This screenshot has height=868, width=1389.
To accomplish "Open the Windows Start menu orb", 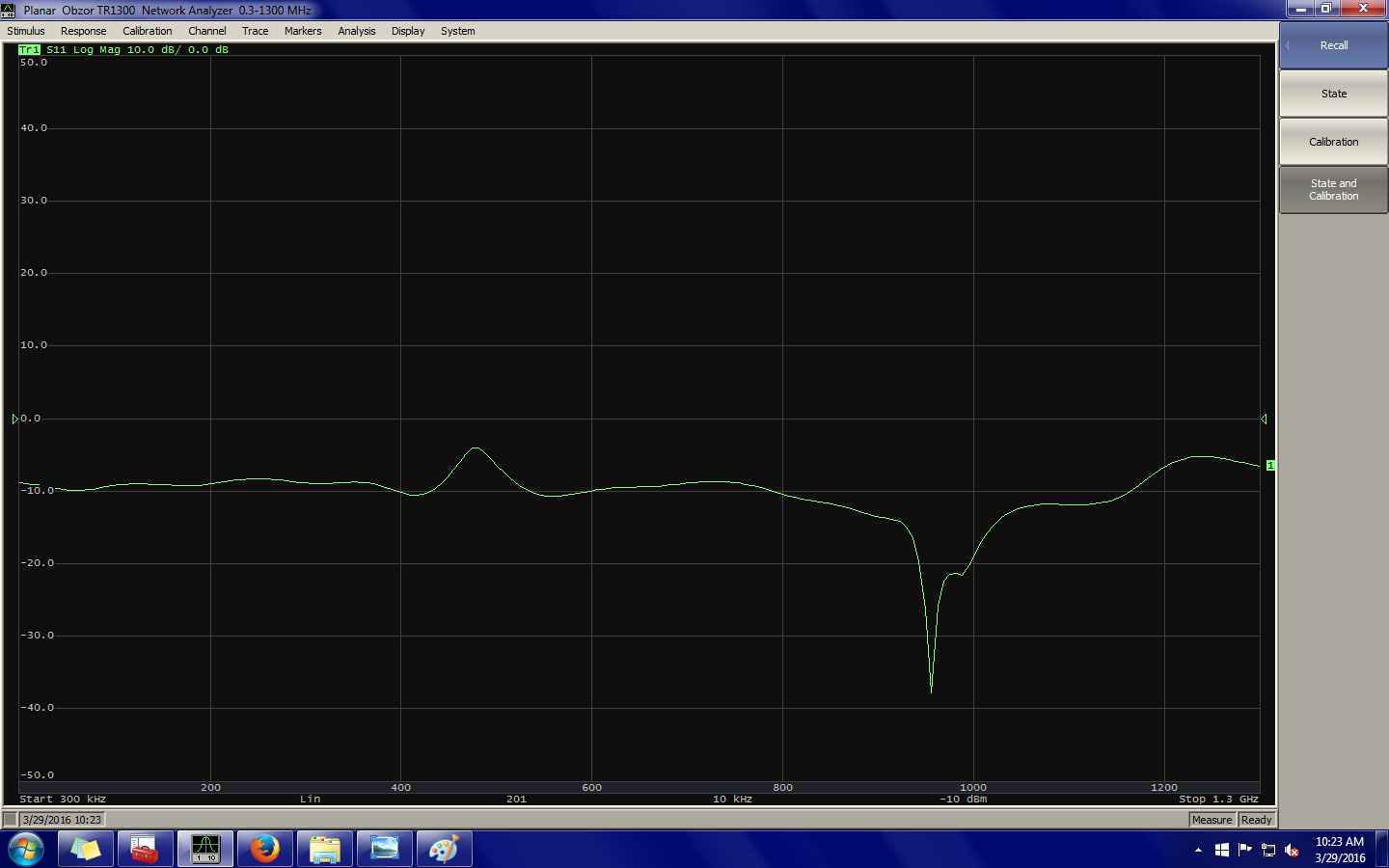I will point(26,849).
